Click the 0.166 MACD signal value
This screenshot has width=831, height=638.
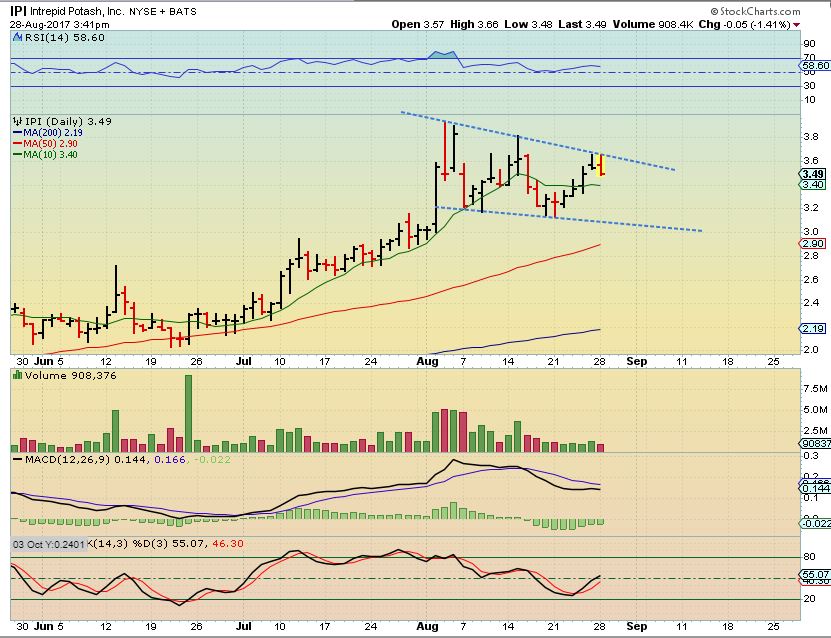click(x=170, y=459)
